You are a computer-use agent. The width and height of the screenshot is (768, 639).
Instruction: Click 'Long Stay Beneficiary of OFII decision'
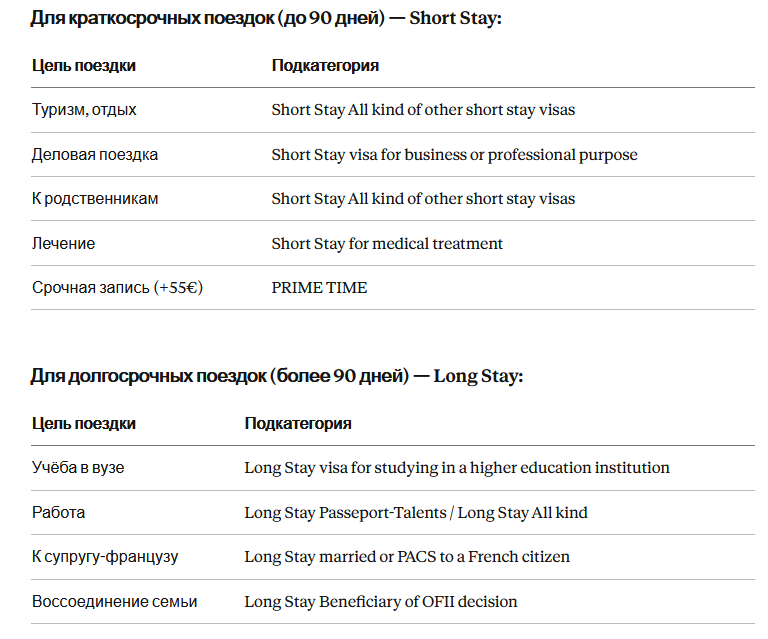click(x=381, y=601)
